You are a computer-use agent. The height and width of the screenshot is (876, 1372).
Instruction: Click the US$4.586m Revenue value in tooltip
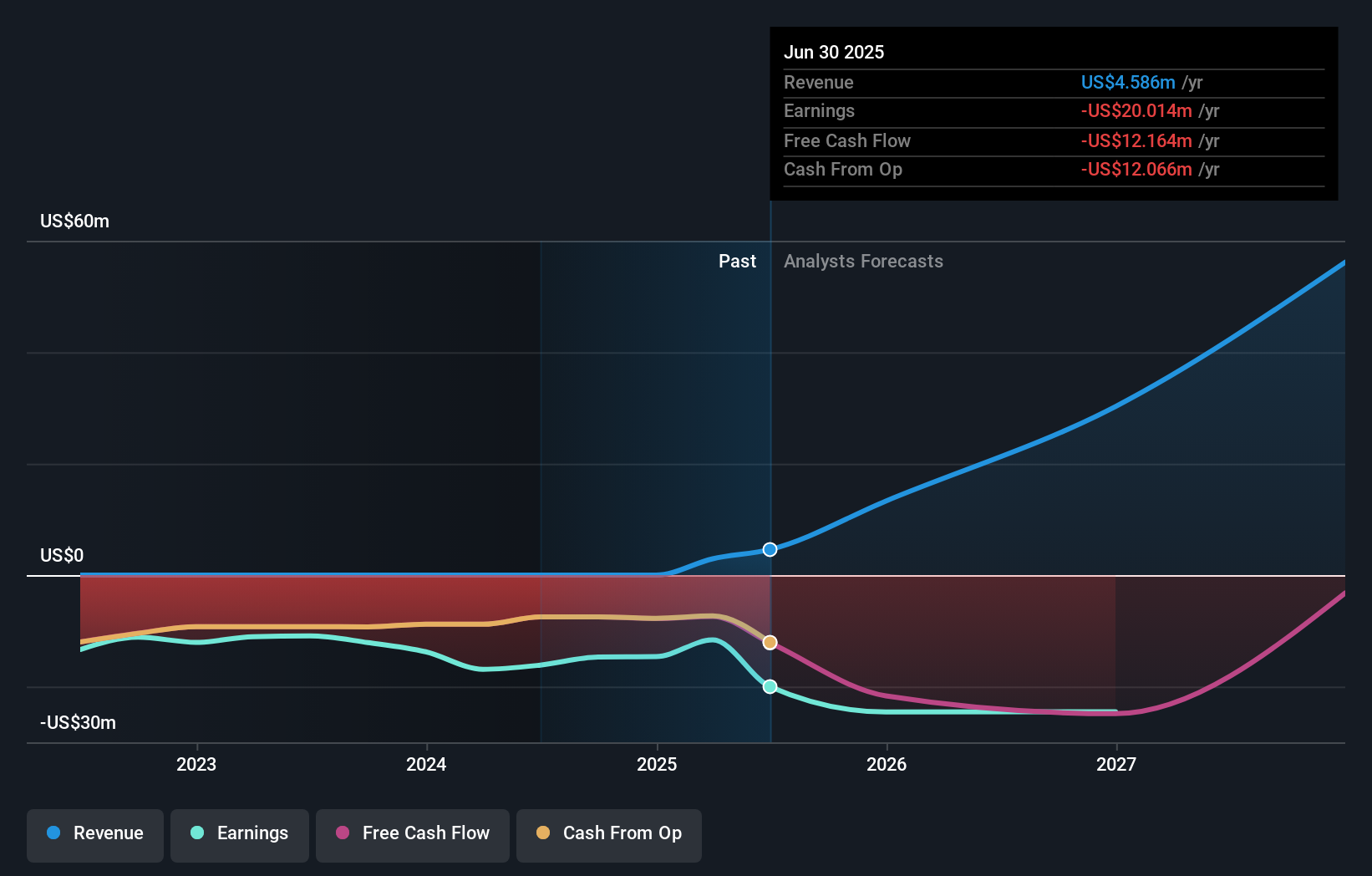pos(1129,82)
